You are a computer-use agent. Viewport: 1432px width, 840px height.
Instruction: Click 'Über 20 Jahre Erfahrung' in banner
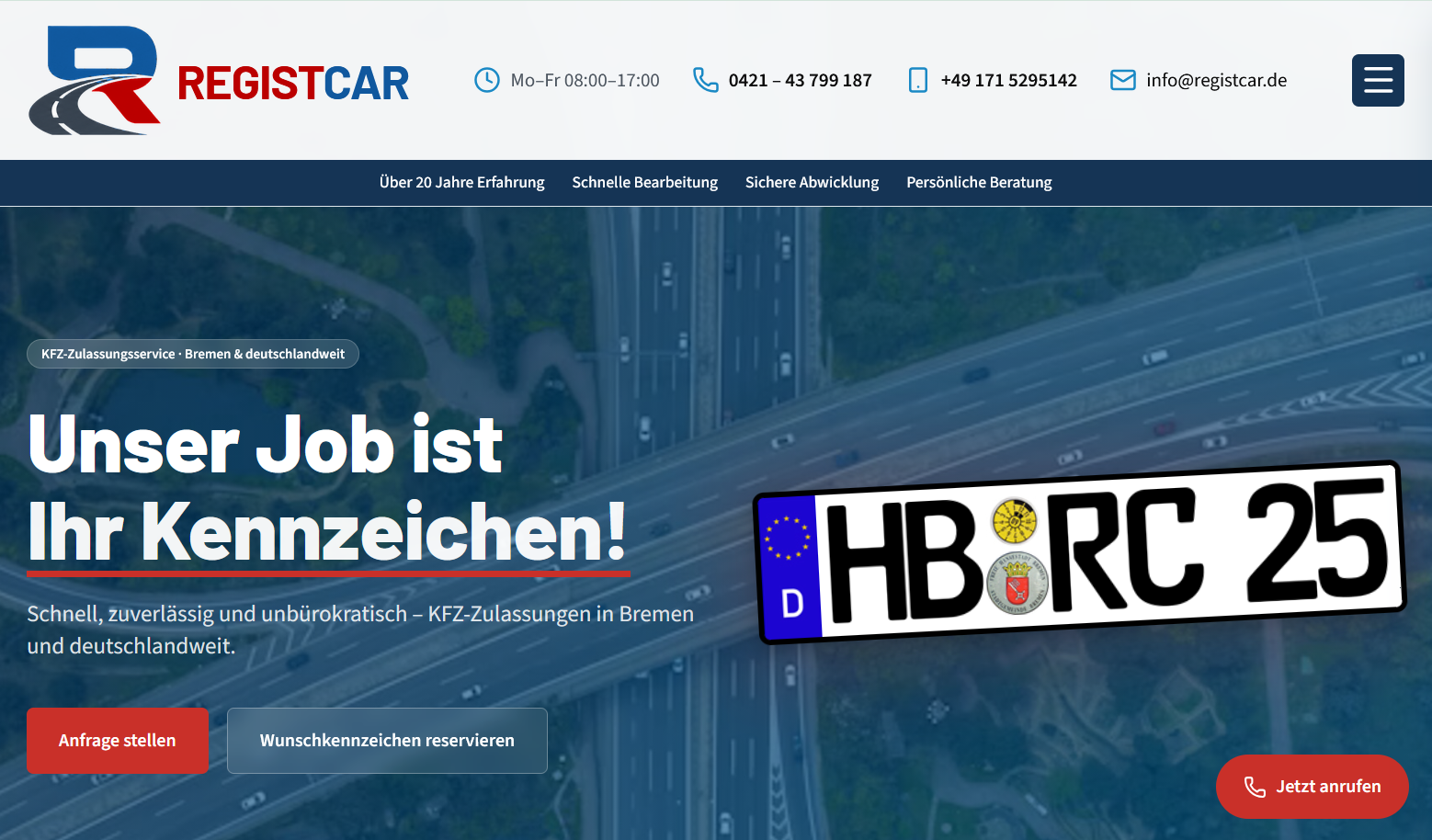point(461,182)
